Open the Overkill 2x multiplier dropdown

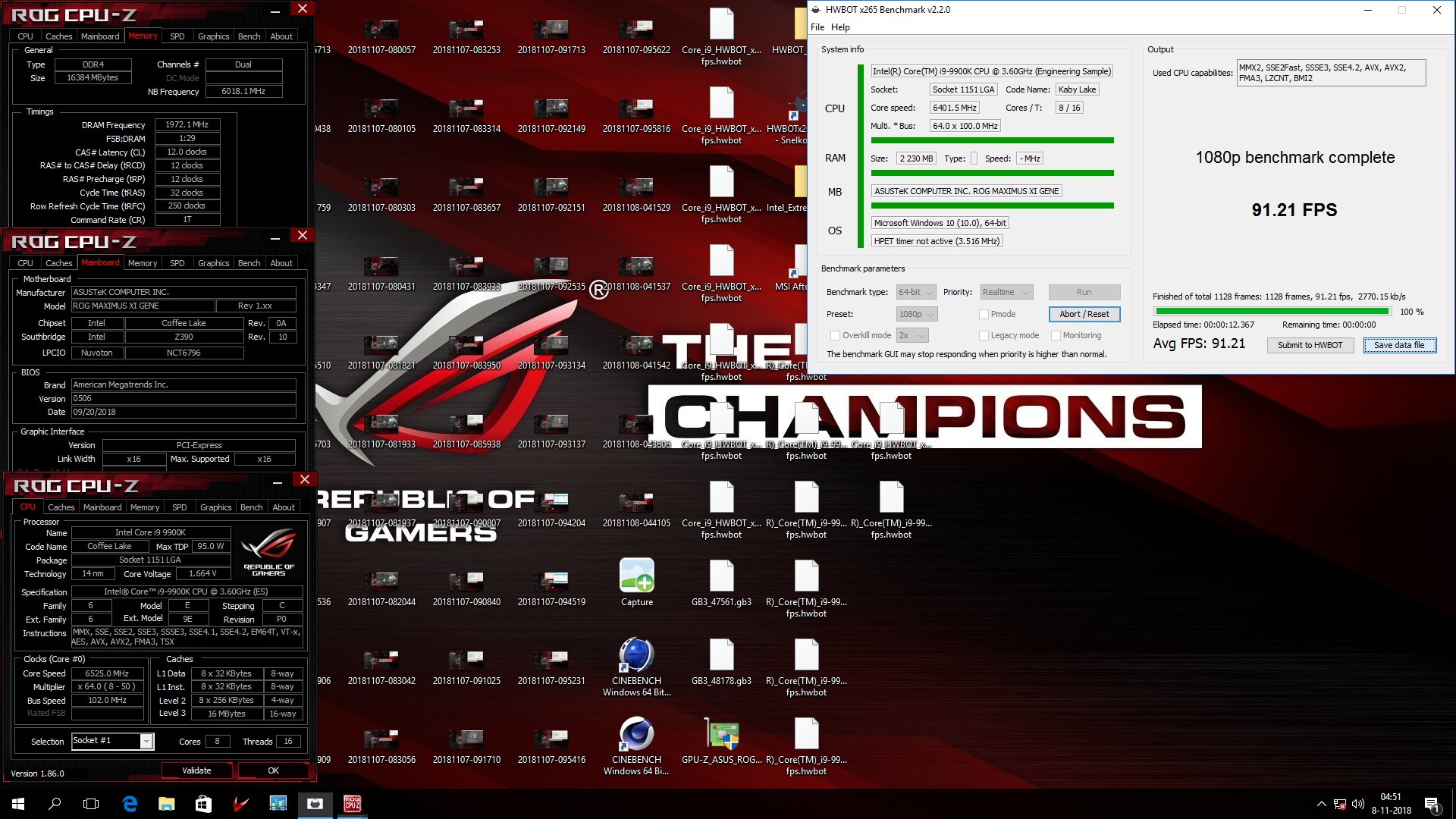click(x=912, y=335)
